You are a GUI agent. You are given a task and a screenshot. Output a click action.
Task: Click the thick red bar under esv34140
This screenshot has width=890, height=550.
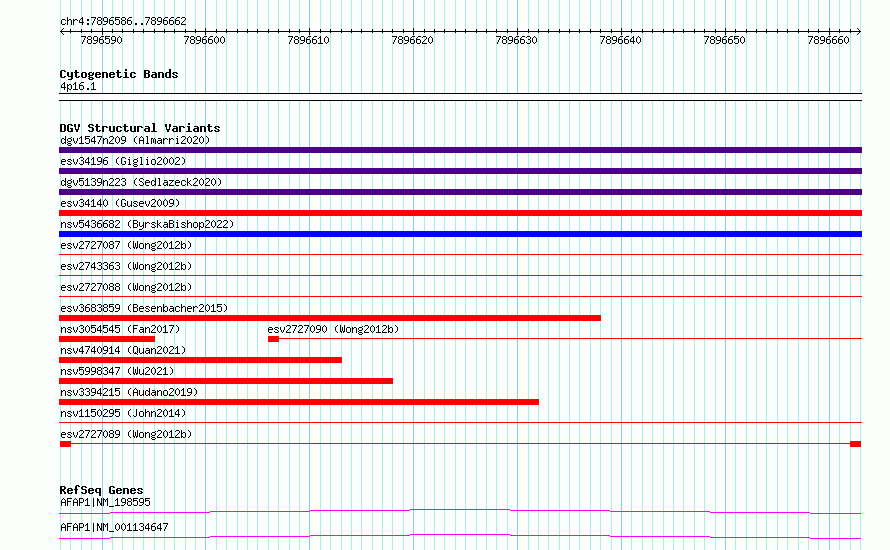(x=460, y=213)
